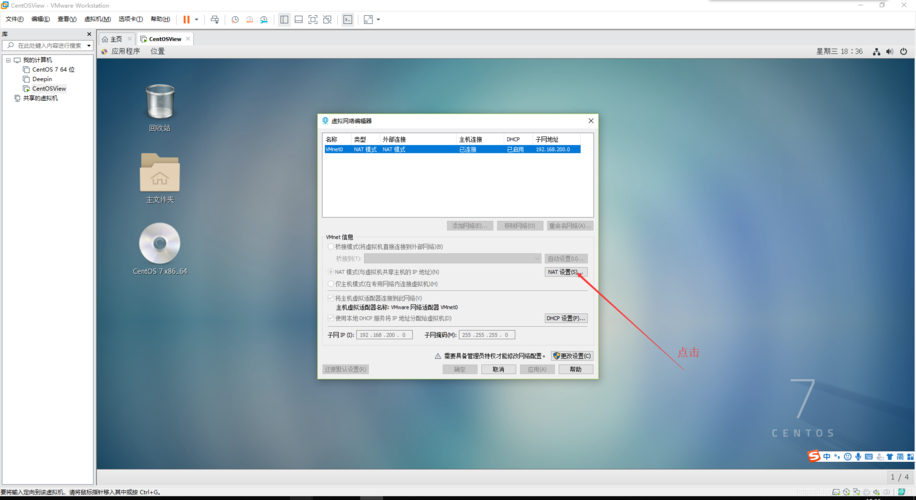Open the snapshot manager toolbar icon
This screenshot has height=500, width=916.
pyautogui.click(x=264, y=19)
